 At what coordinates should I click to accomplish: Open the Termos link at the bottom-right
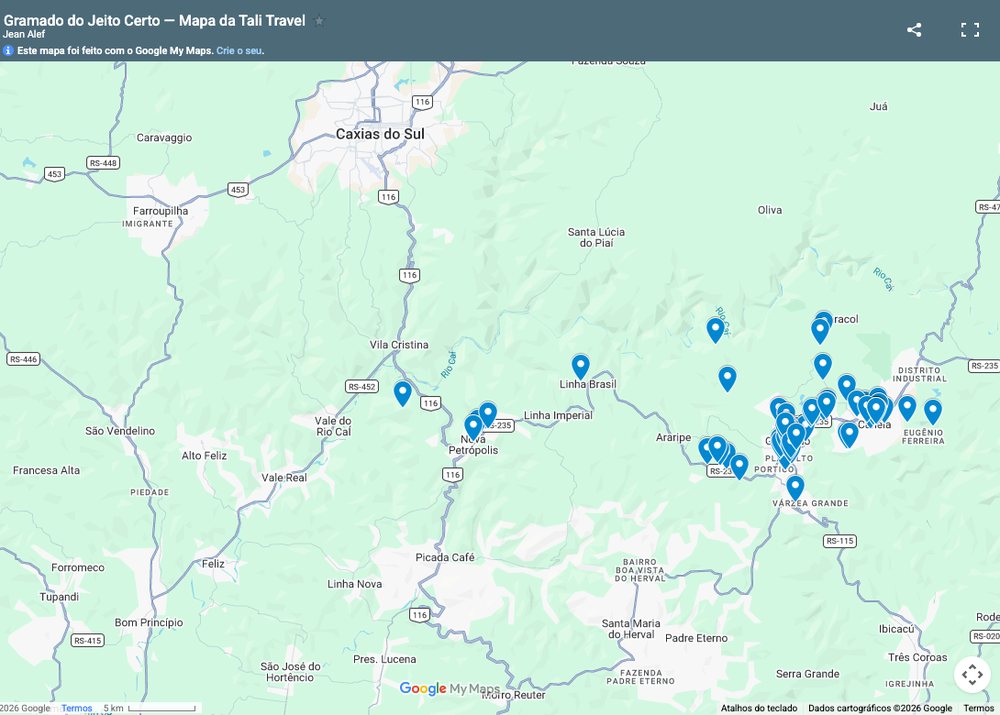pos(978,708)
